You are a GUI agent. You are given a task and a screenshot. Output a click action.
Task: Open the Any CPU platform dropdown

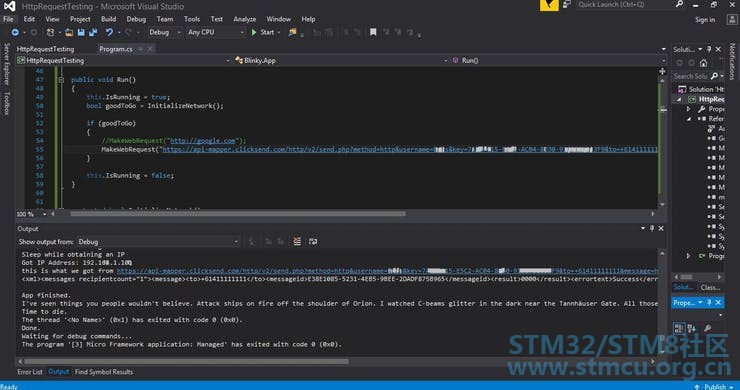click(216, 32)
